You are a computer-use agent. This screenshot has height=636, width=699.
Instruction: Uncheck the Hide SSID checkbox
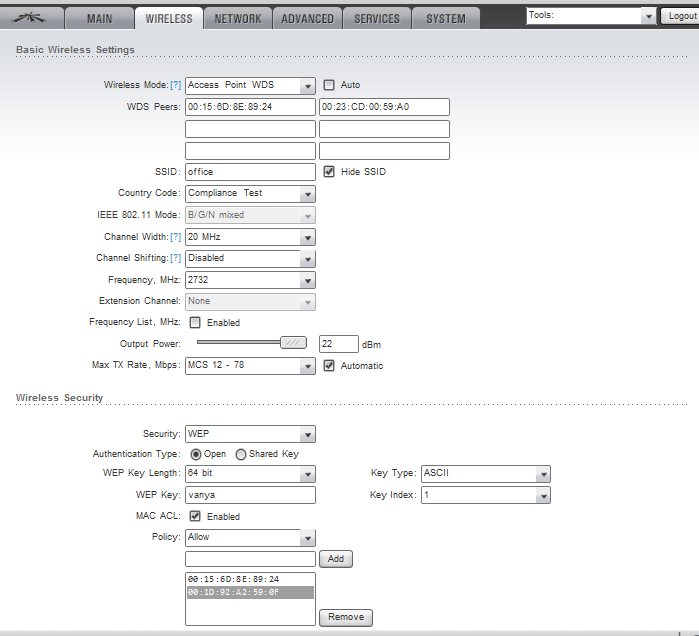point(329,172)
